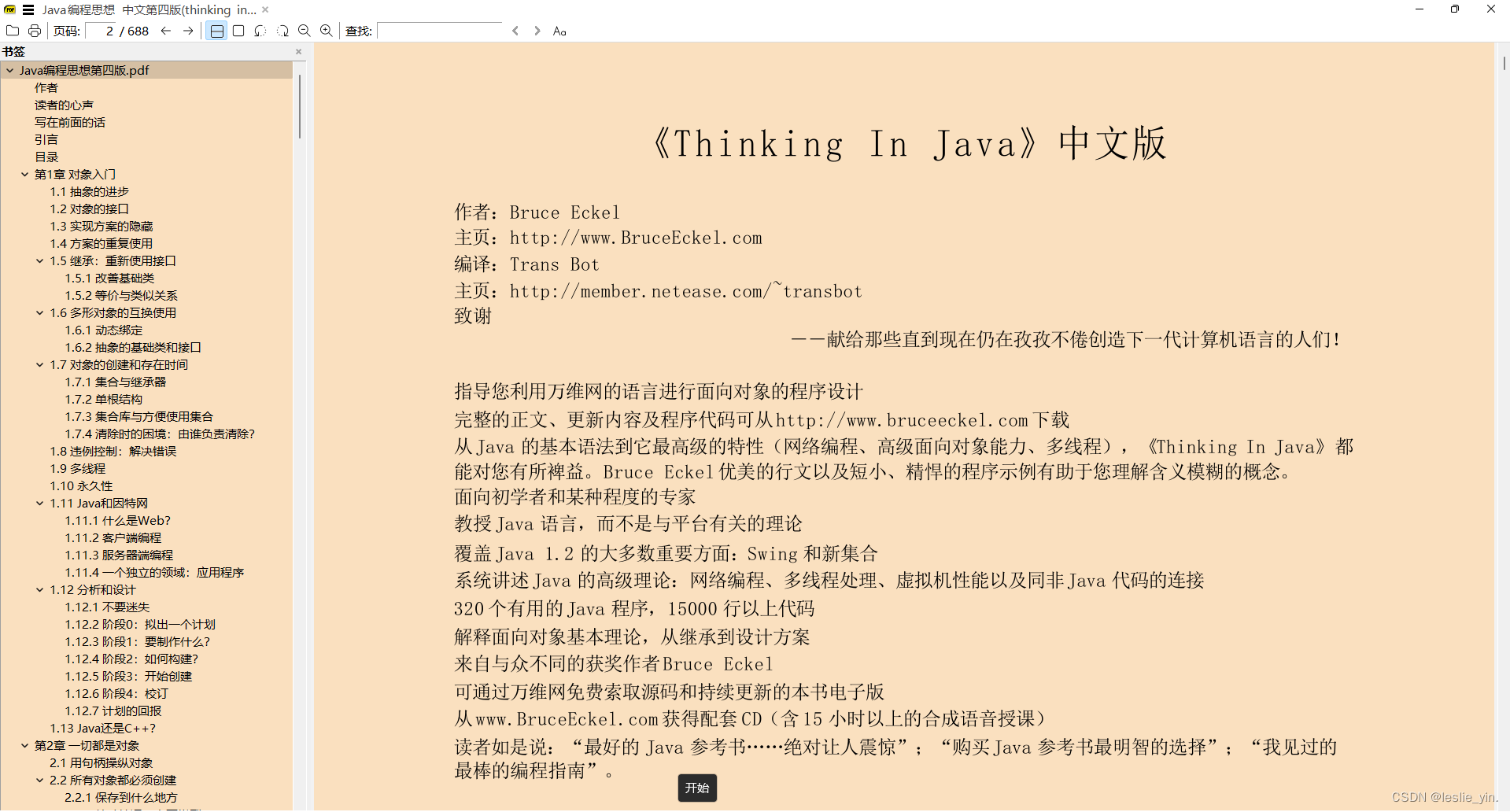Collapse 1.6 多形对象的互换使用 section
The image size is (1510, 812).
point(40,312)
